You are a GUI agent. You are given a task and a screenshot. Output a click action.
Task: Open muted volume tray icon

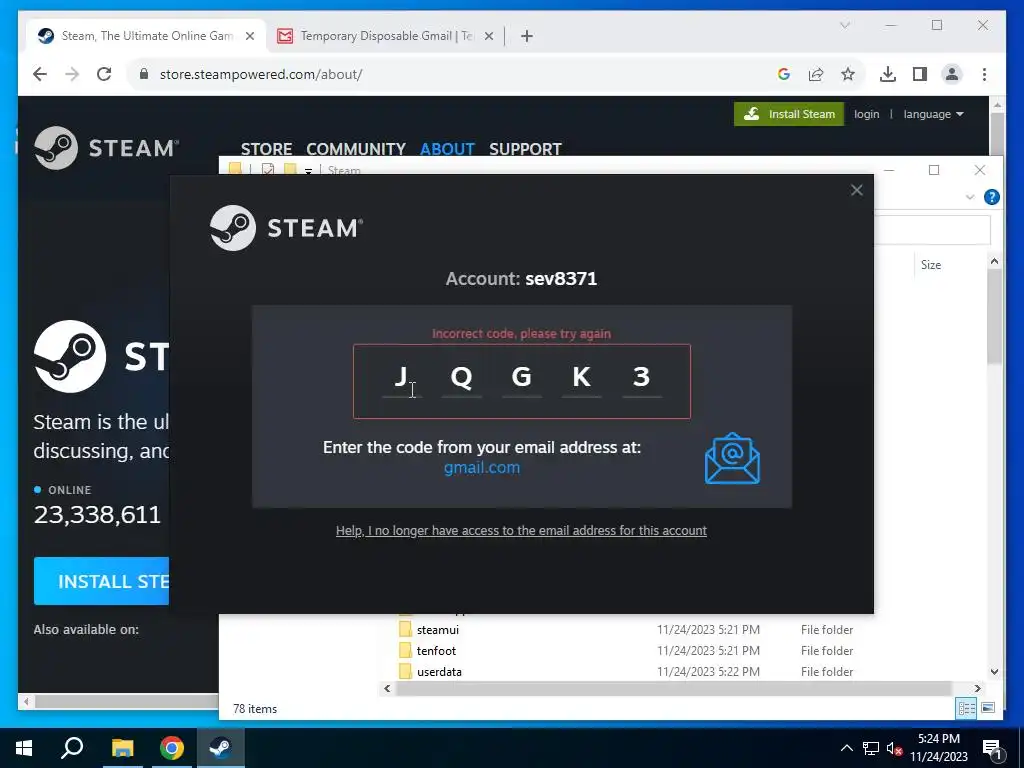coord(894,748)
